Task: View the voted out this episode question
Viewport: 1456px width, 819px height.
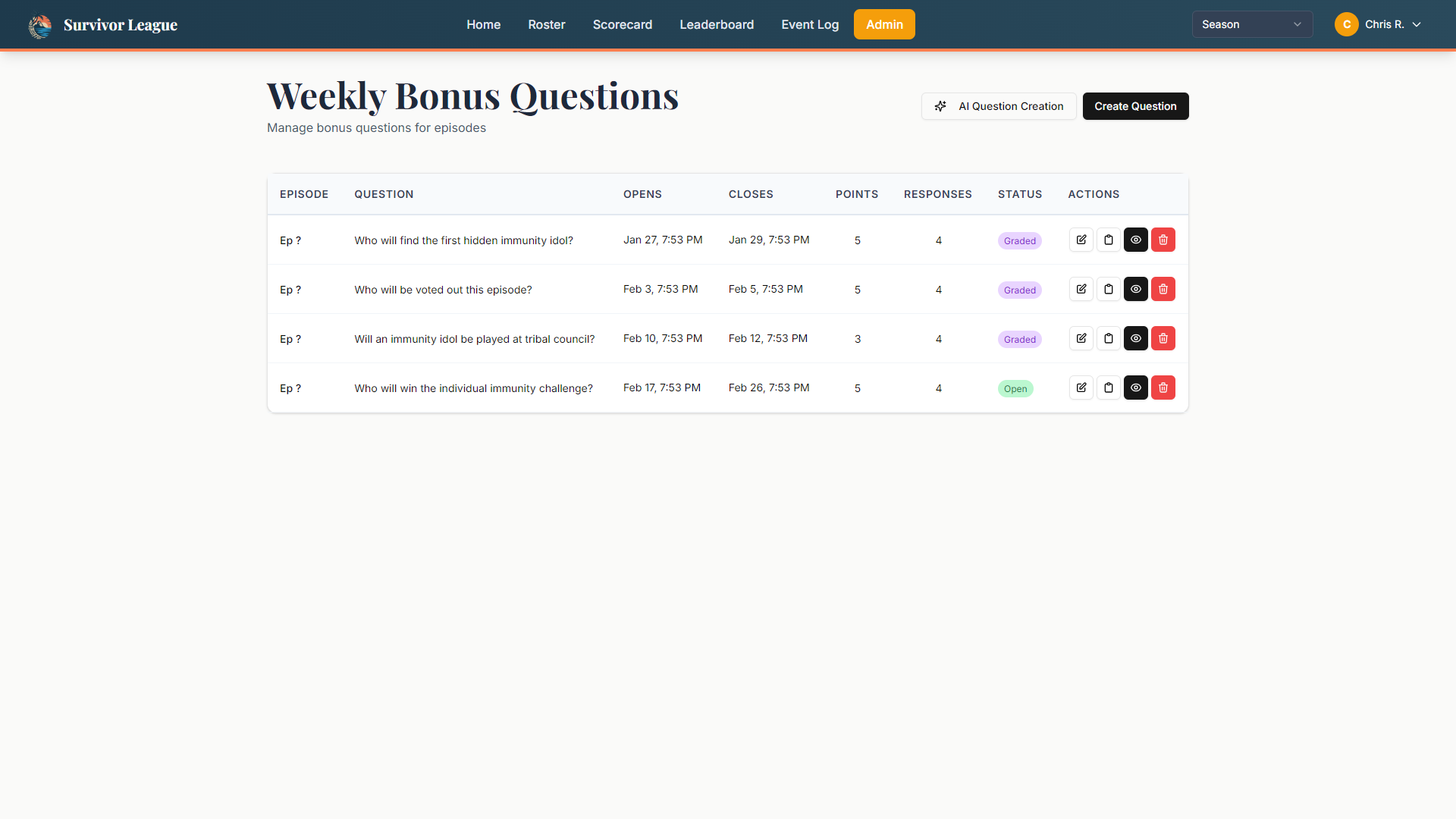Action: pos(1136,289)
